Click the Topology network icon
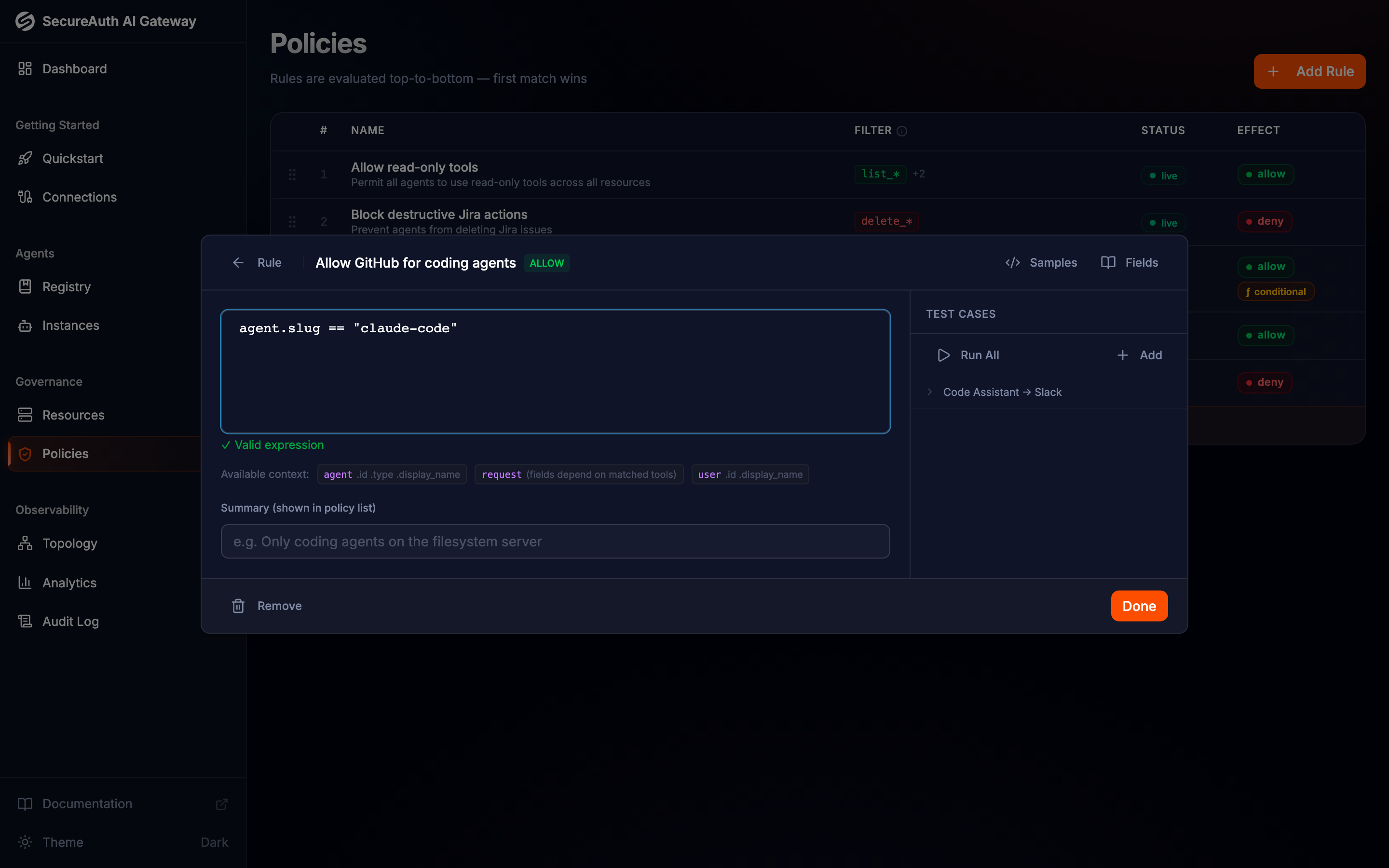This screenshot has height=868, width=1389. pos(25,543)
